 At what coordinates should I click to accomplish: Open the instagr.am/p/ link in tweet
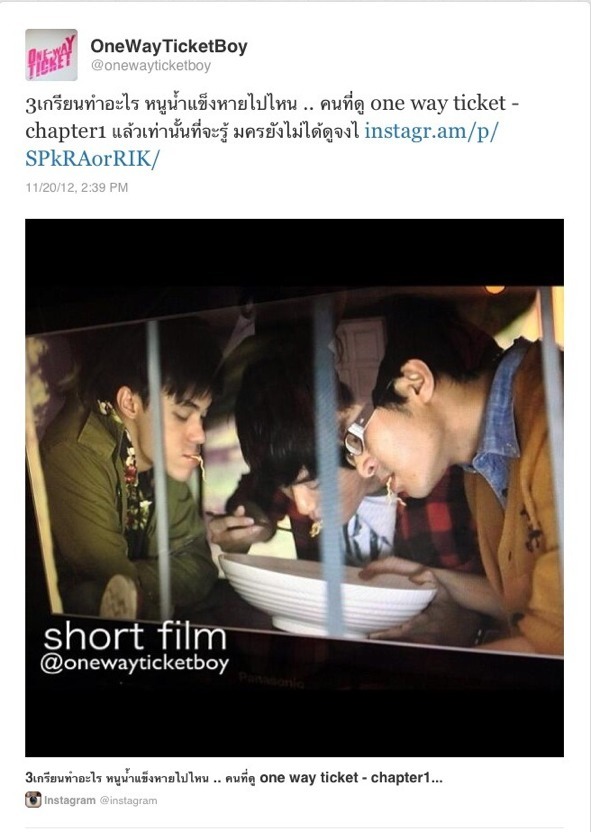point(431,131)
